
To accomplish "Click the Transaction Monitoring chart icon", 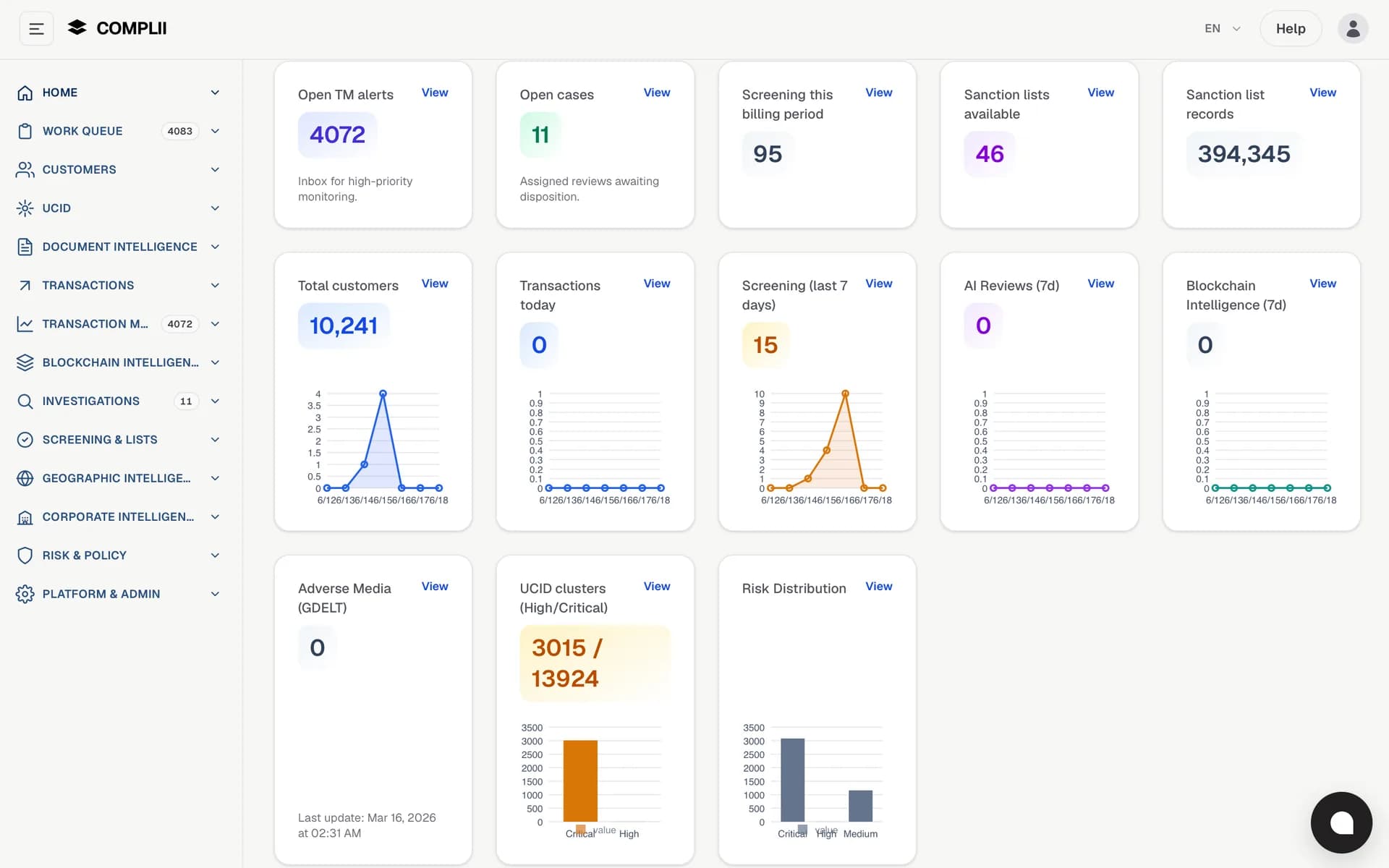I will coord(25,324).
